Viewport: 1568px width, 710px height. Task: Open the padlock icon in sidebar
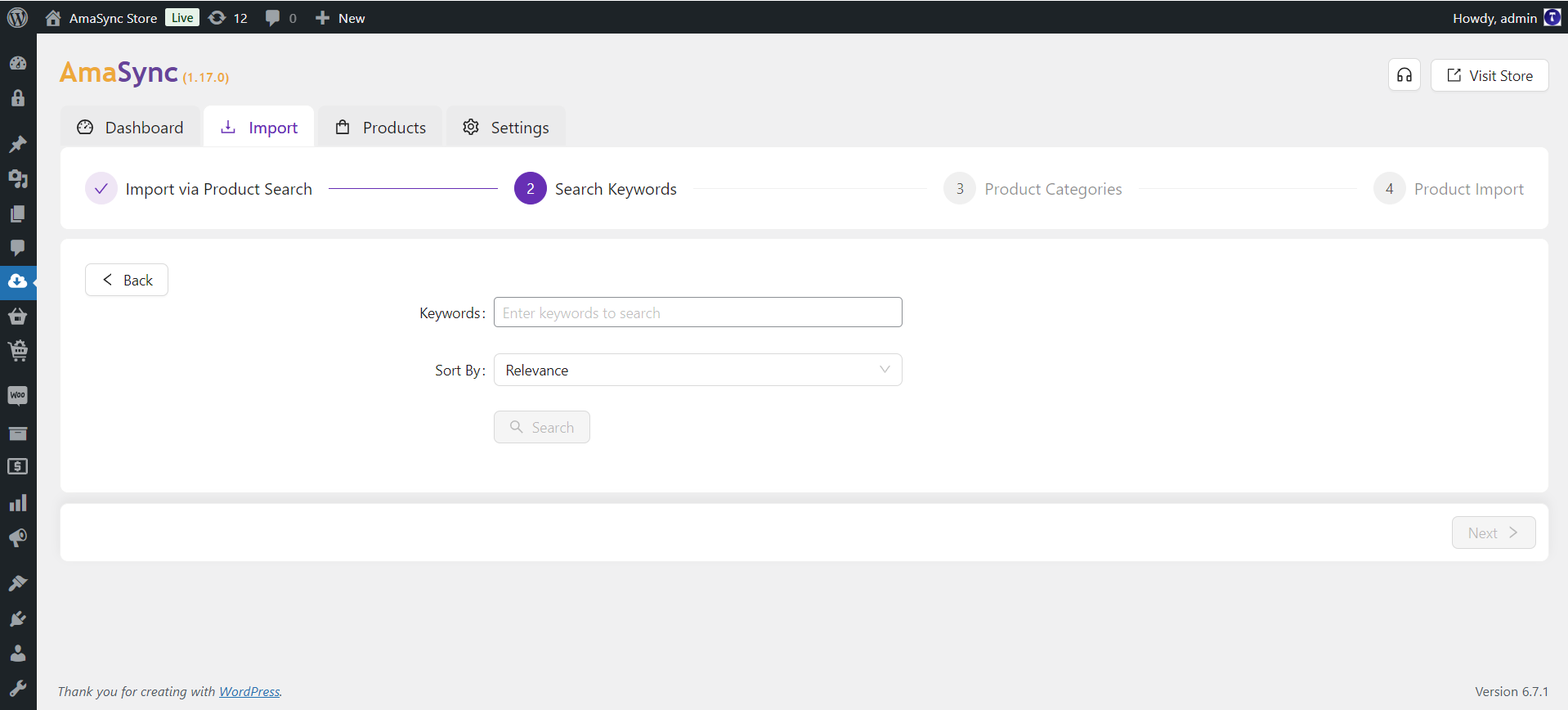click(x=18, y=98)
